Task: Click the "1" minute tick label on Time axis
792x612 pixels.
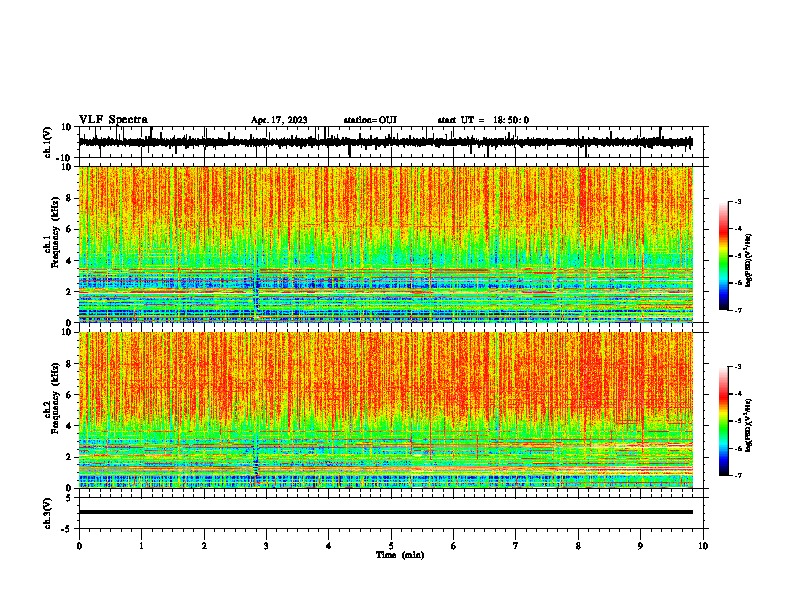Action: click(x=141, y=546)
